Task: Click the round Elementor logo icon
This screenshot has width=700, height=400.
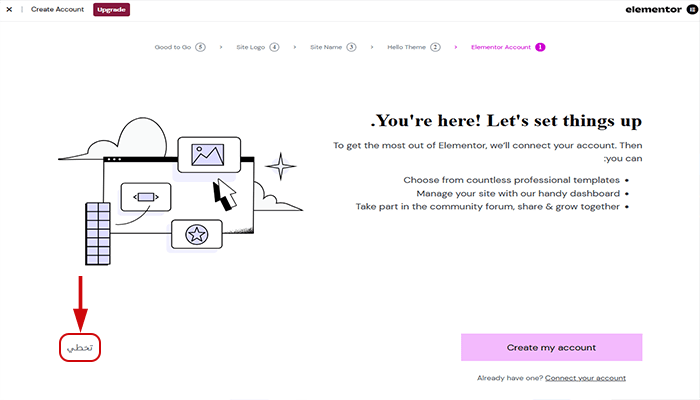Action: pos(690,10)
